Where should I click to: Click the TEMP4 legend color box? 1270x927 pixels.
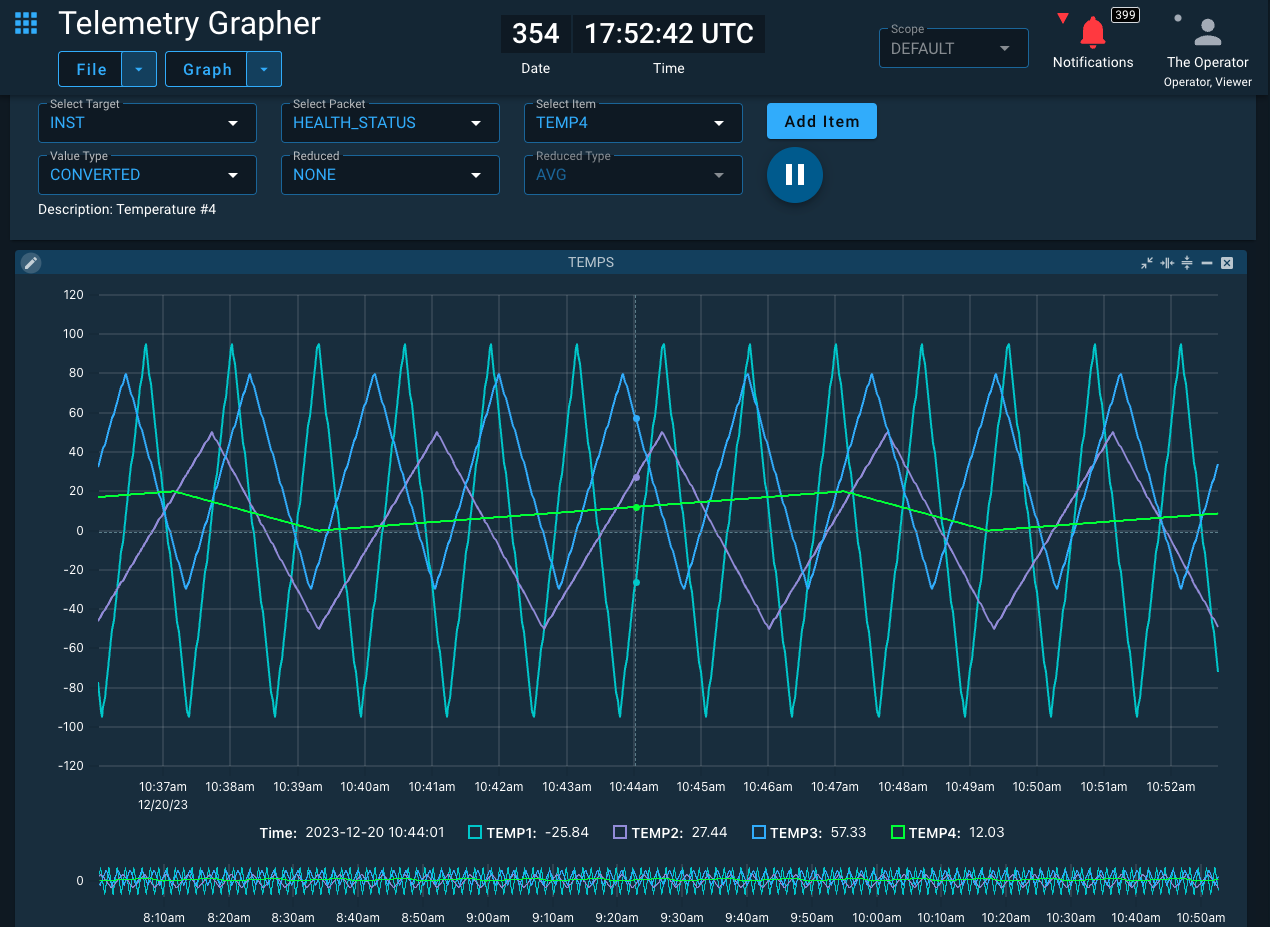coord(898,832)
